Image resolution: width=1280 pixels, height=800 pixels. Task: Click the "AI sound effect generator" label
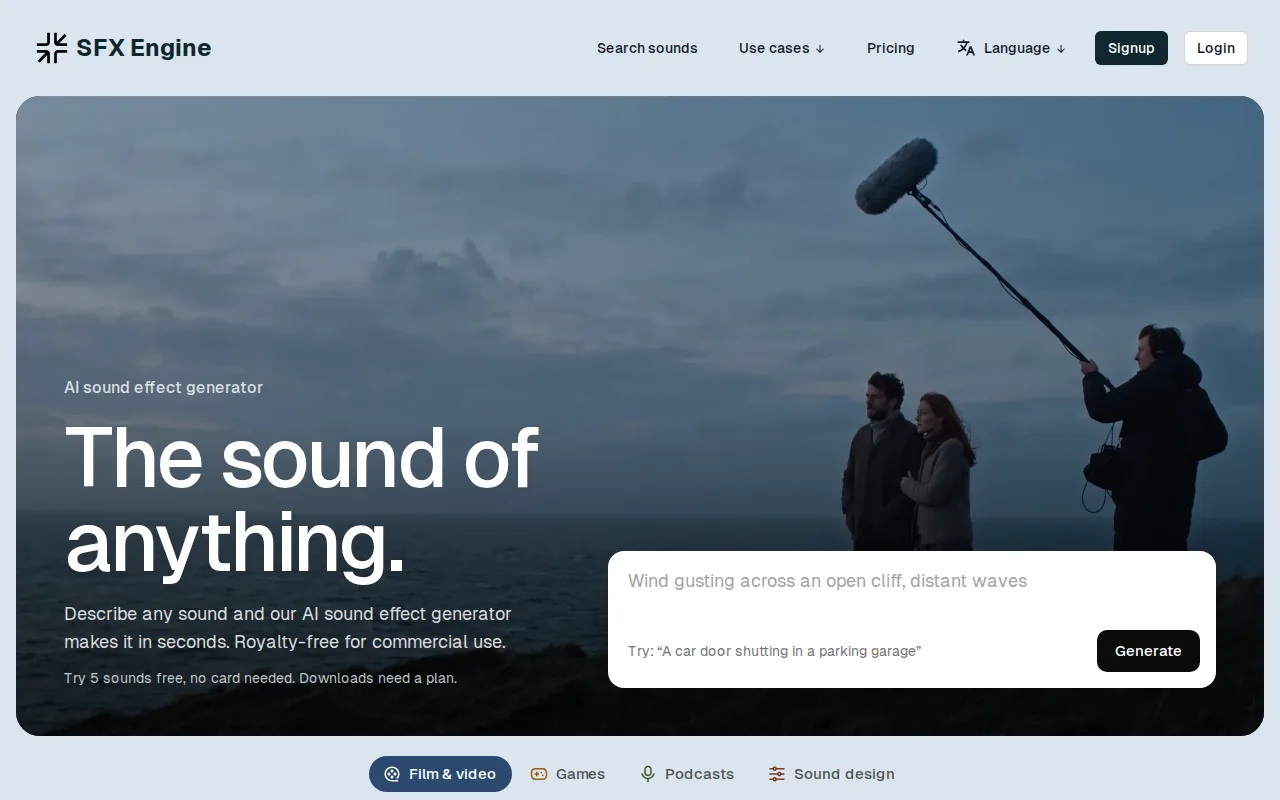[163, 387]
